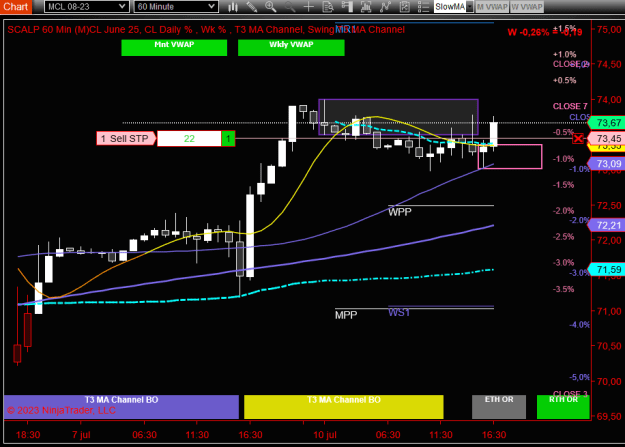Click the 71,59 cyan price marker
Viewport: 625px width, 447px height.
click(606, 270)
